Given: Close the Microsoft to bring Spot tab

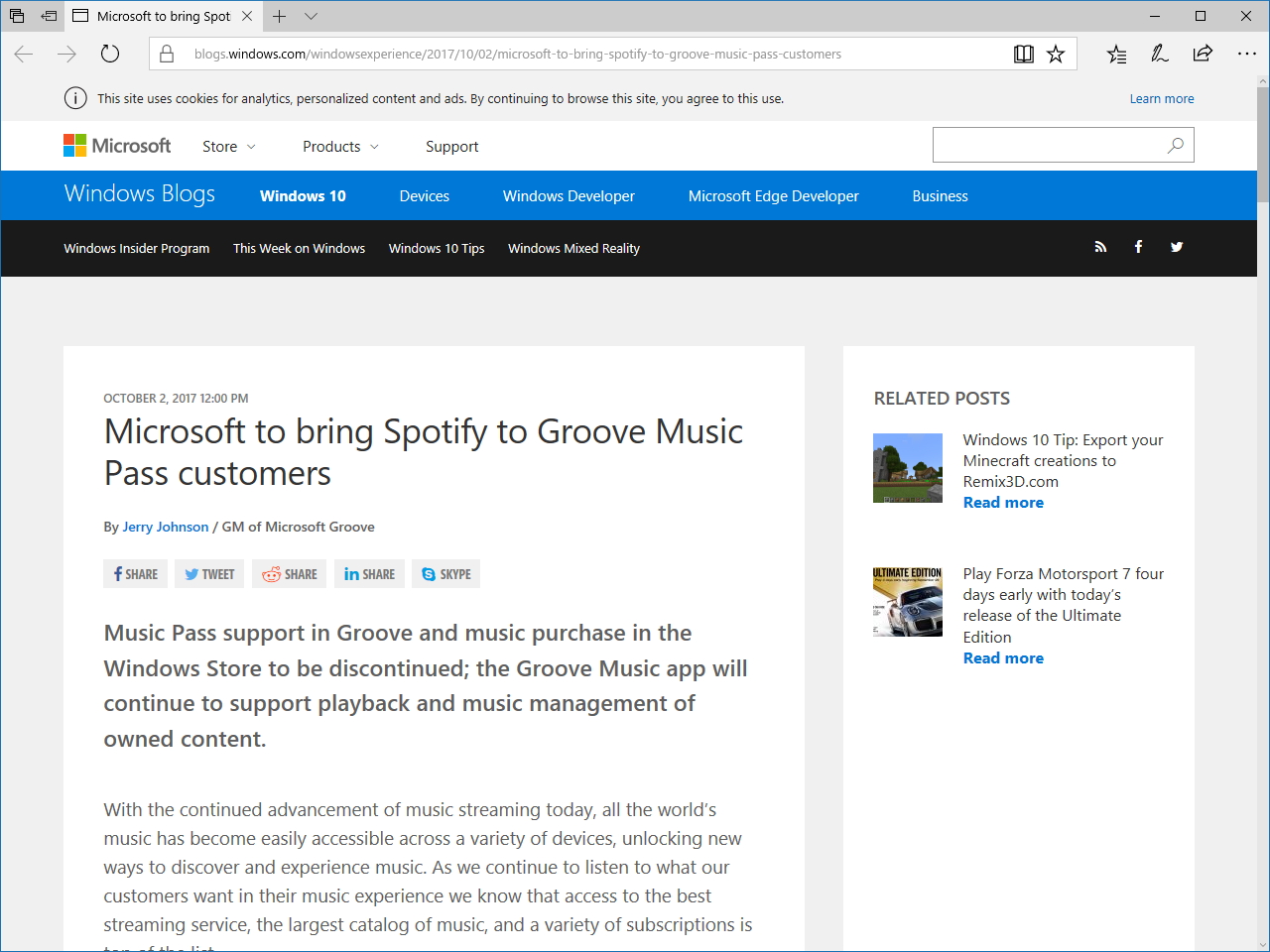Looking at the screenshot, I should coord(247,16).
